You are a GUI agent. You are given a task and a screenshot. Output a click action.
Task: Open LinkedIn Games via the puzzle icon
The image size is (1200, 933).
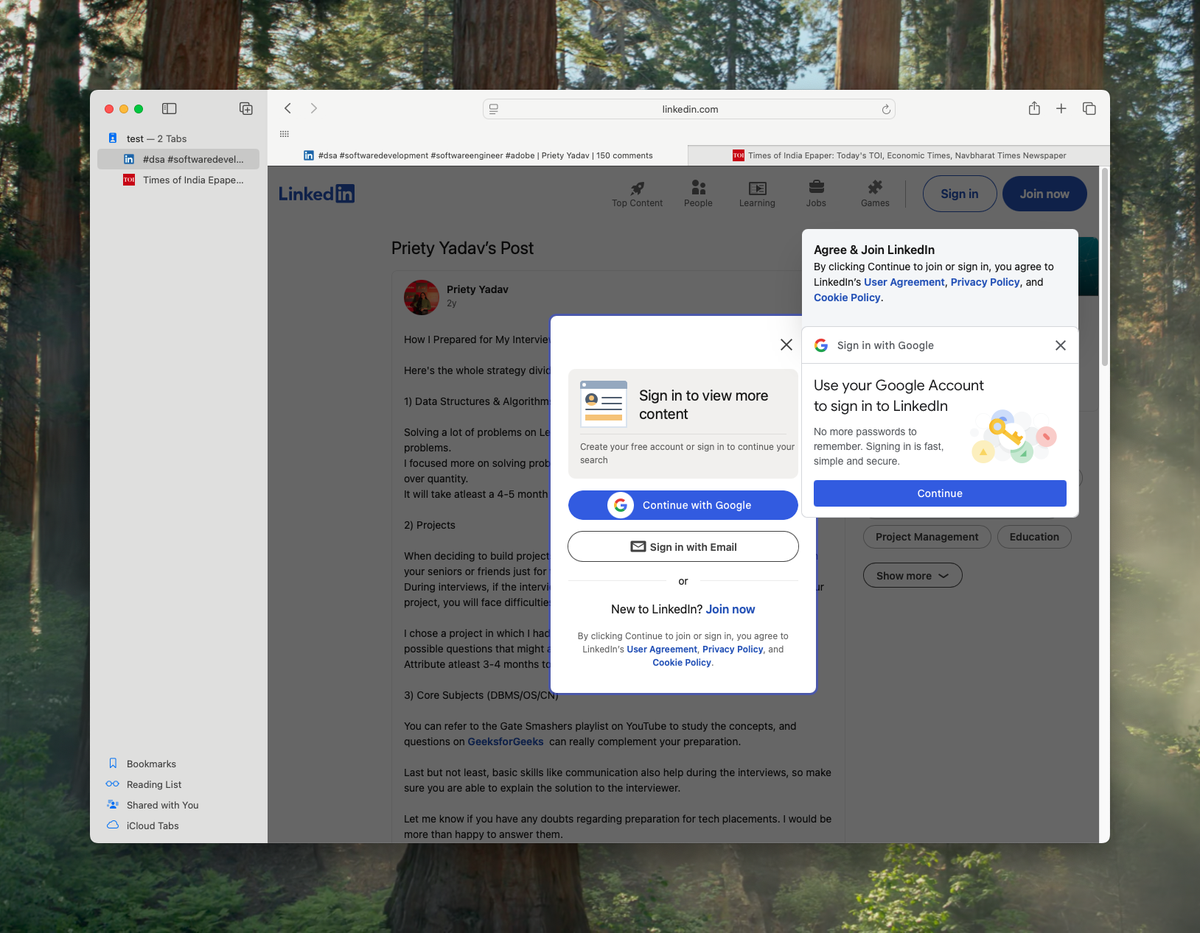pyautogui.click(x=874, y=186)
